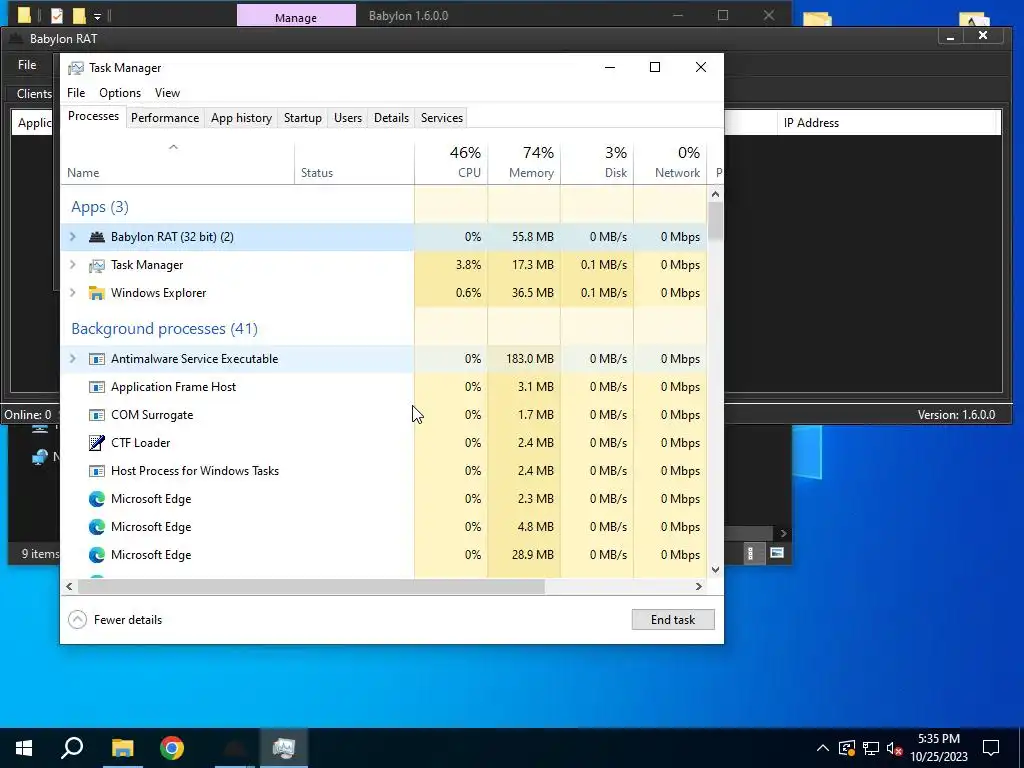Viewport: 1024px width, 768px height.
Task: Open the Options menu in Task Manager
Action: [120, 93]
